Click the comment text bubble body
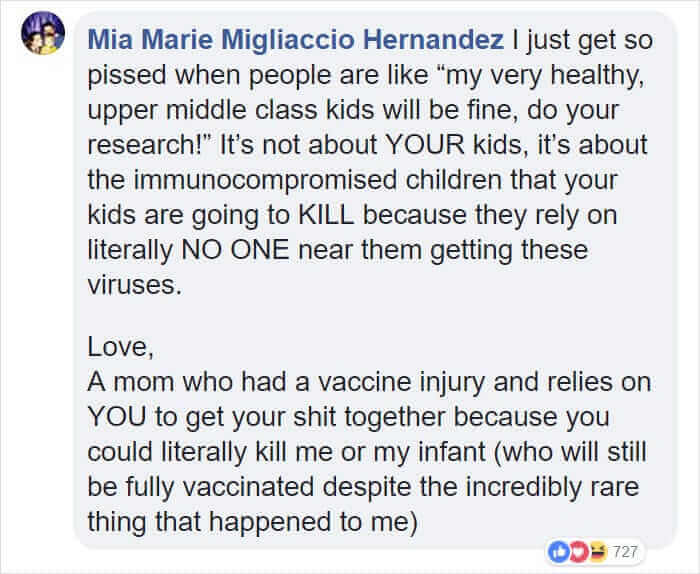This screenshot has width=700, height=574. point(375,280)
